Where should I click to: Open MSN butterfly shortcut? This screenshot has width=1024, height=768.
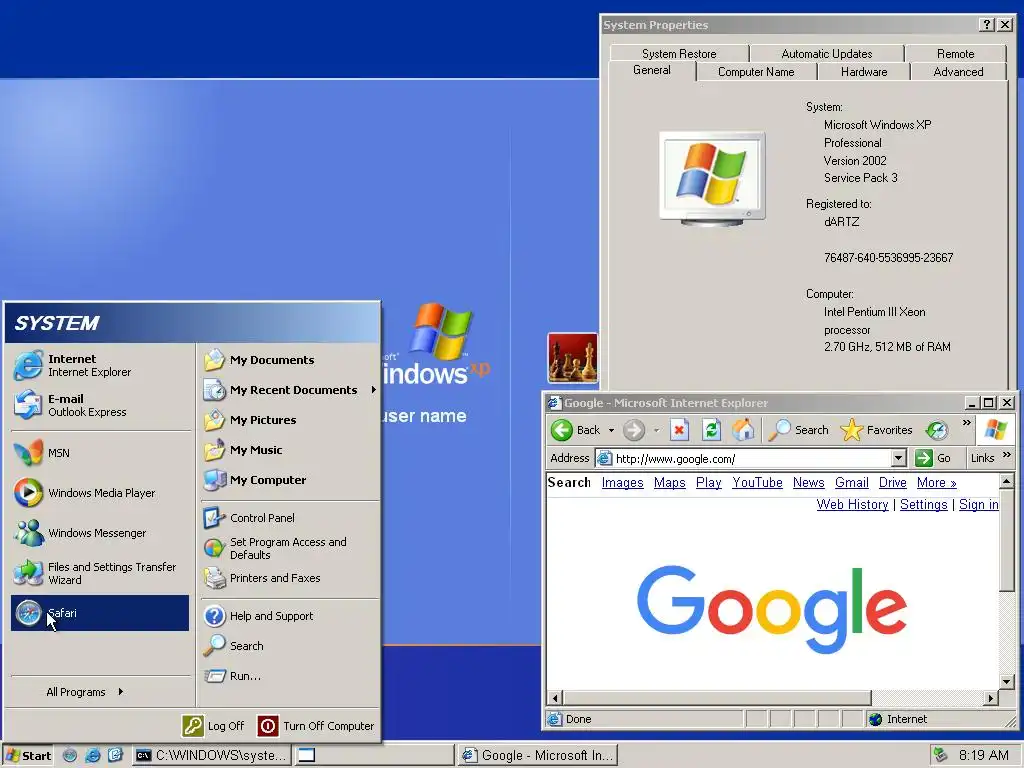pos(100,453)
